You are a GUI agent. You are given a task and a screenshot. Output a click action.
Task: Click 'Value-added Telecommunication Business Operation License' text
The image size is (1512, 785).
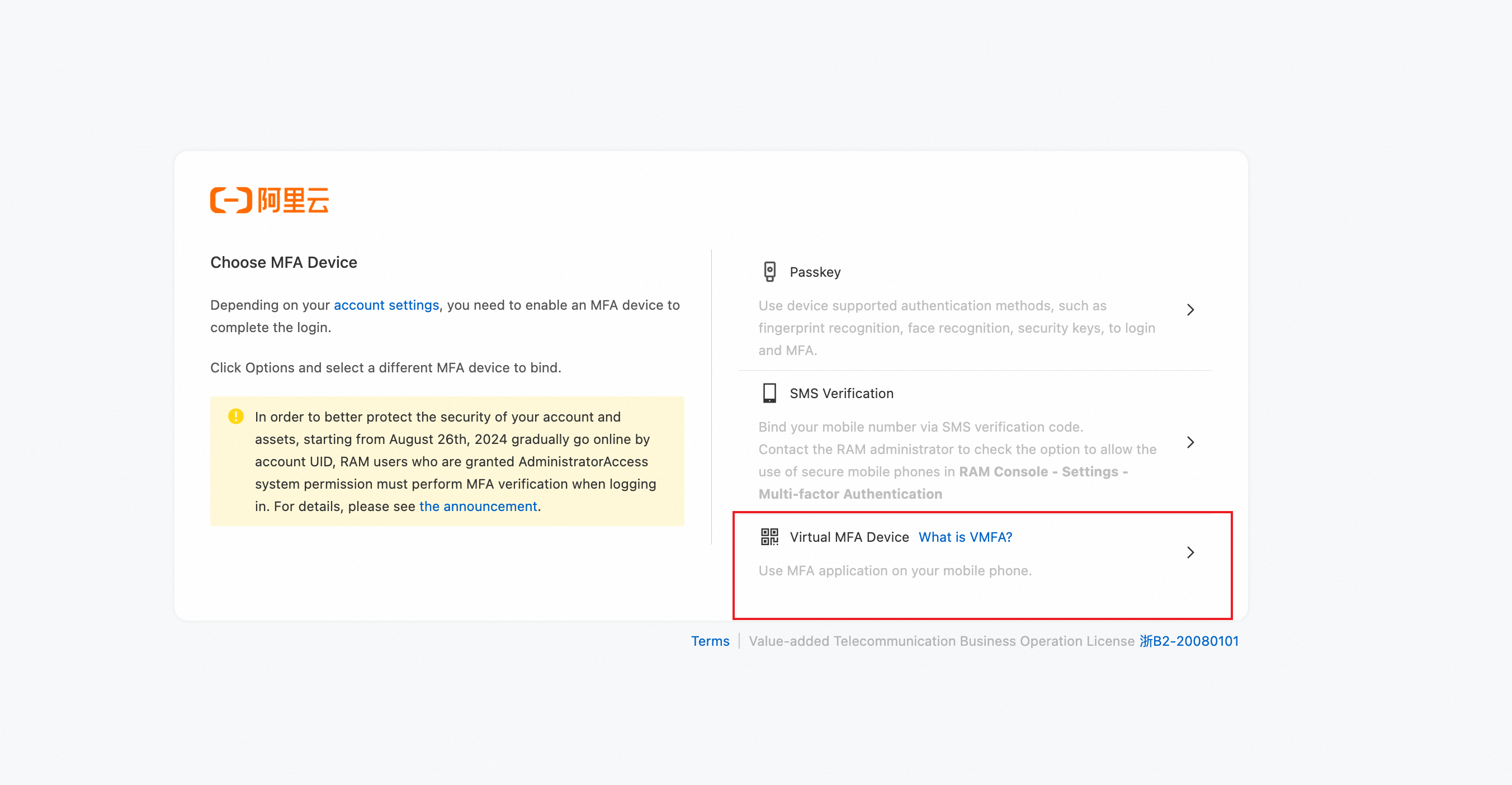(x=942, y=641)
